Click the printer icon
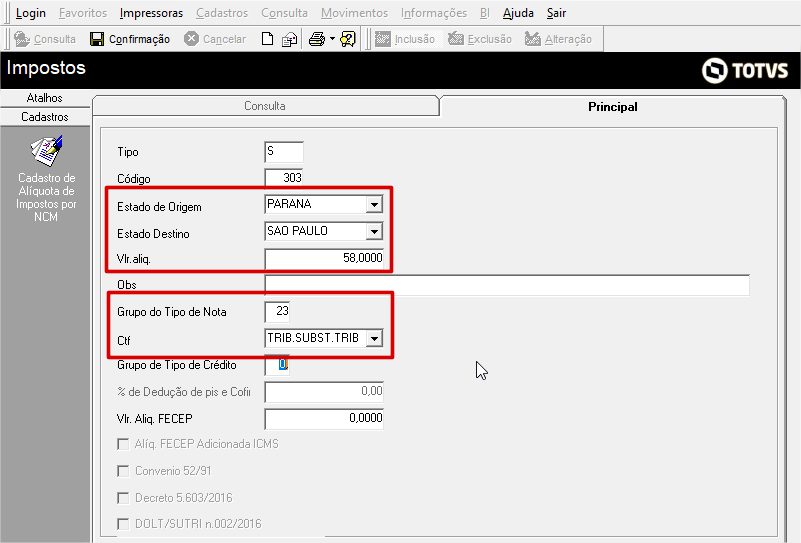Viewport: 801px width, 543px height. (x=317, y=39)
